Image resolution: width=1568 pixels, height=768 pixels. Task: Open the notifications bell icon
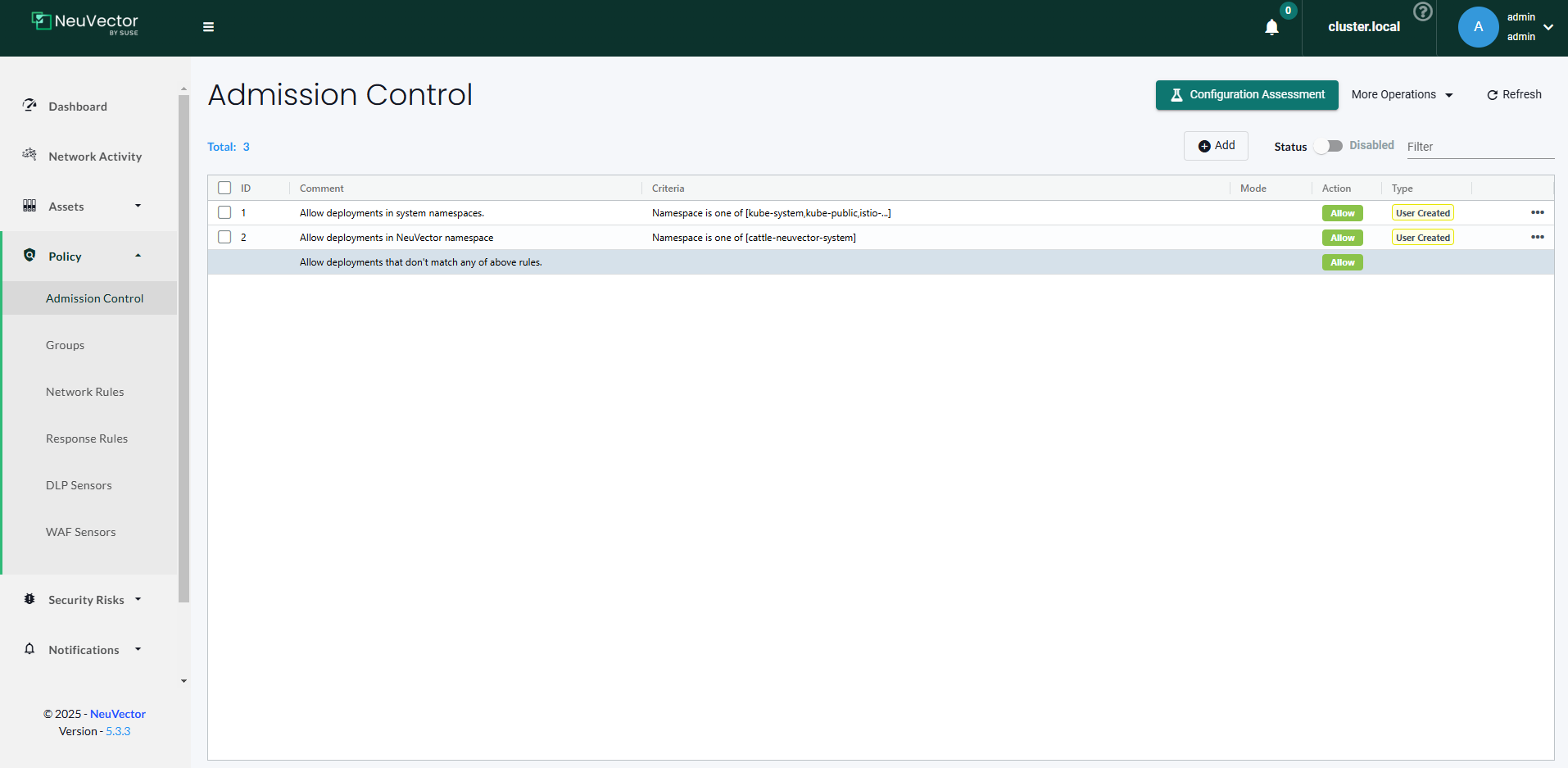click(x=1271, y=27)
